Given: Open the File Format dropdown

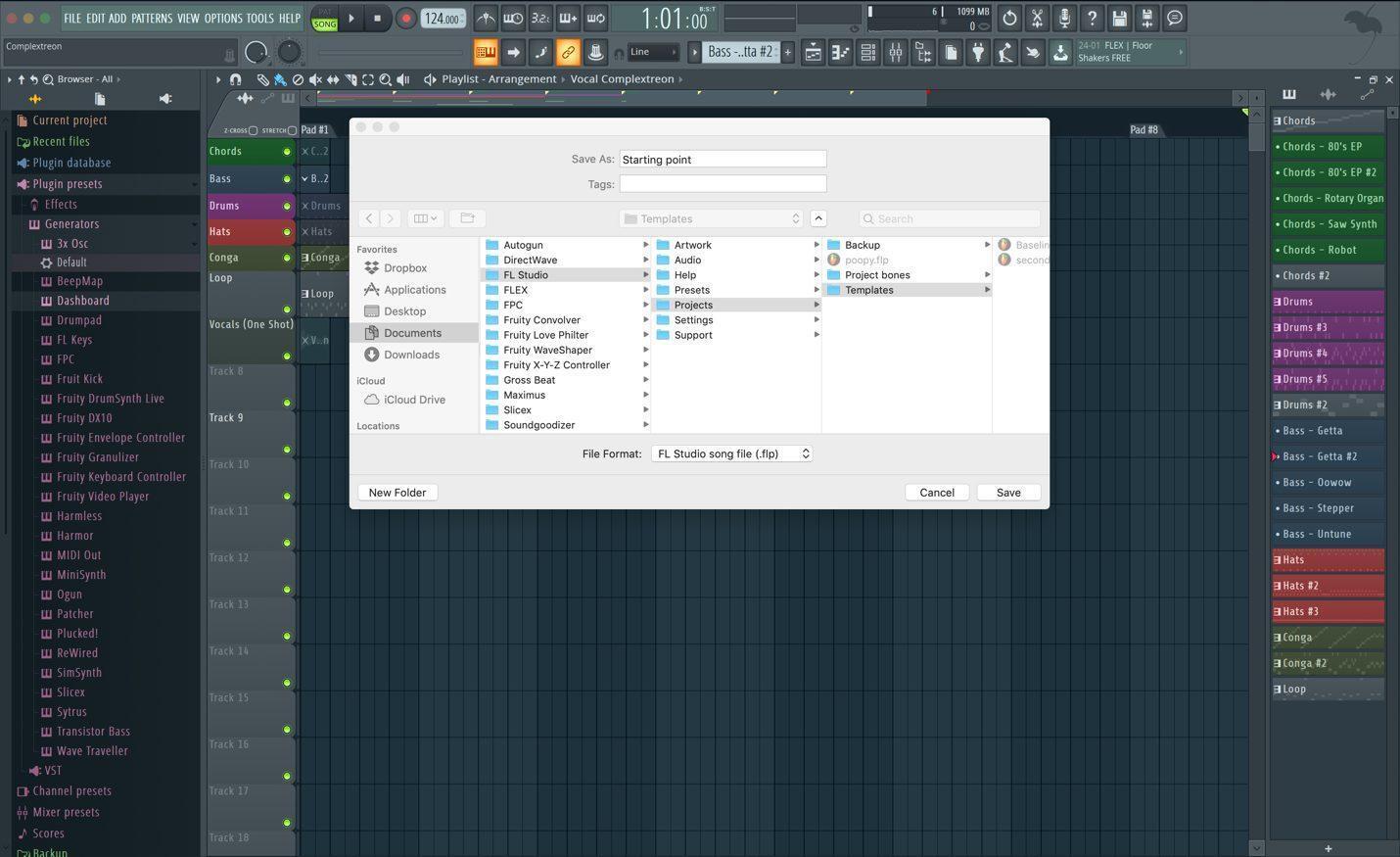Looking at the screenshot, I should point(731,453).
